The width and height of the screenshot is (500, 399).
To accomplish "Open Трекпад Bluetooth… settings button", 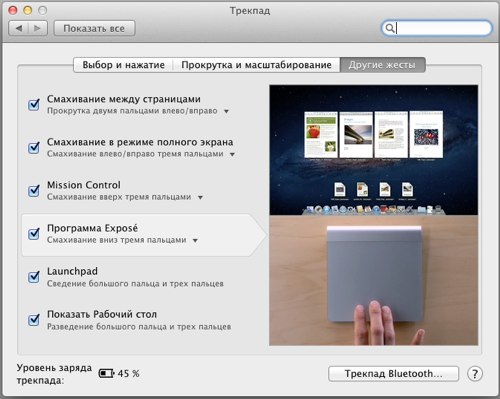I will [x=393, y=374].
